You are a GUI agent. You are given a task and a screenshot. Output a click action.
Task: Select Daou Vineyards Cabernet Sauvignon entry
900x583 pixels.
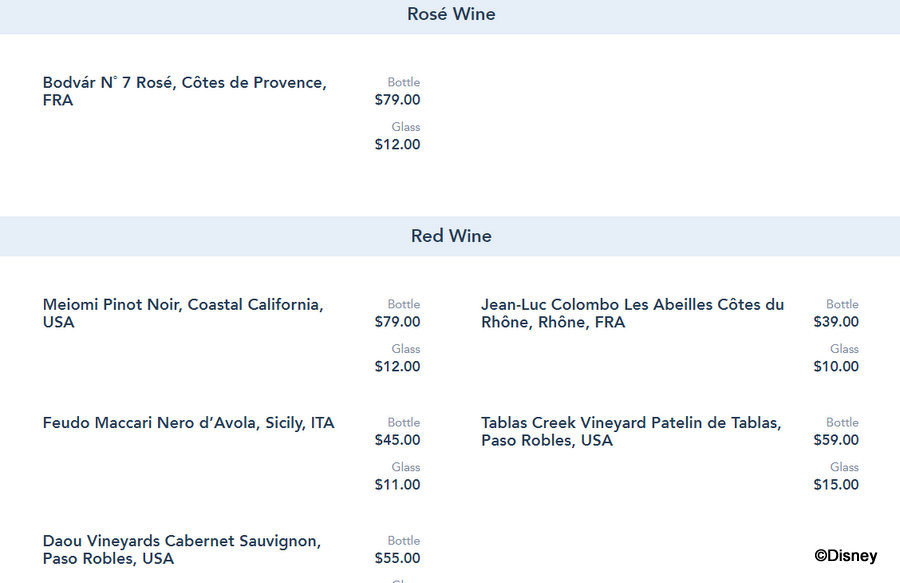tap(182, 550)
